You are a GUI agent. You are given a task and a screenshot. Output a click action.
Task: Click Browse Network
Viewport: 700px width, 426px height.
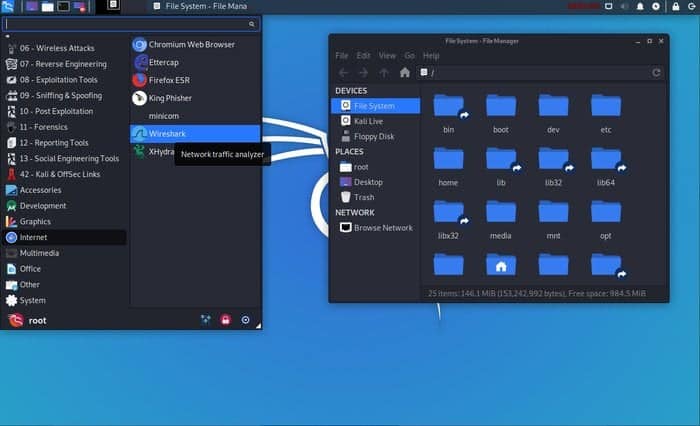click(x=375, y=228)
